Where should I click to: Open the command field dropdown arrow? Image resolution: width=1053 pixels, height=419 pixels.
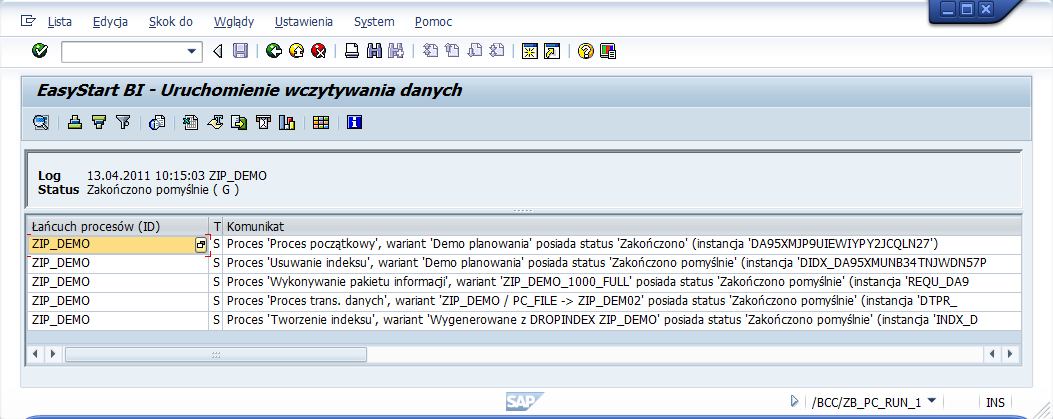(191, 51)
